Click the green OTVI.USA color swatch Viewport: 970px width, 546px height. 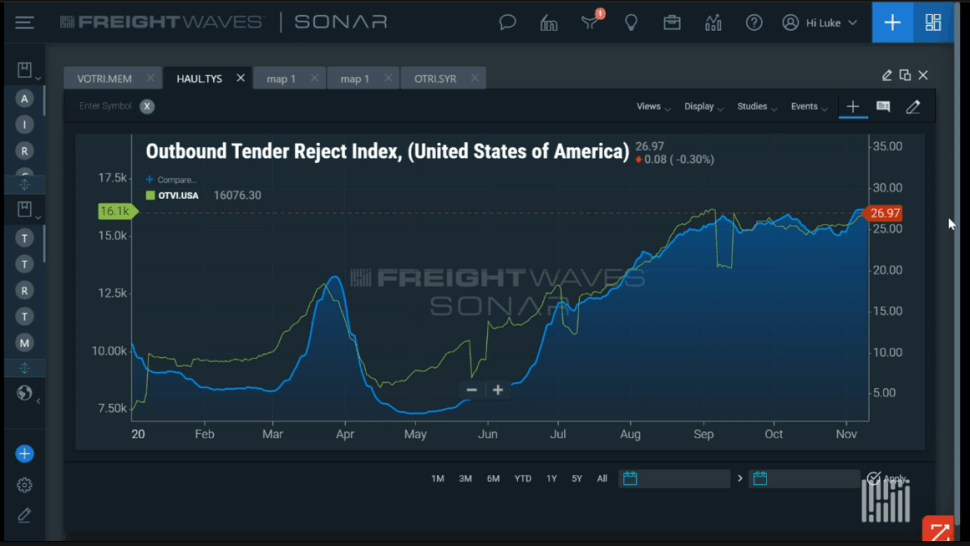tap(150, 195)
